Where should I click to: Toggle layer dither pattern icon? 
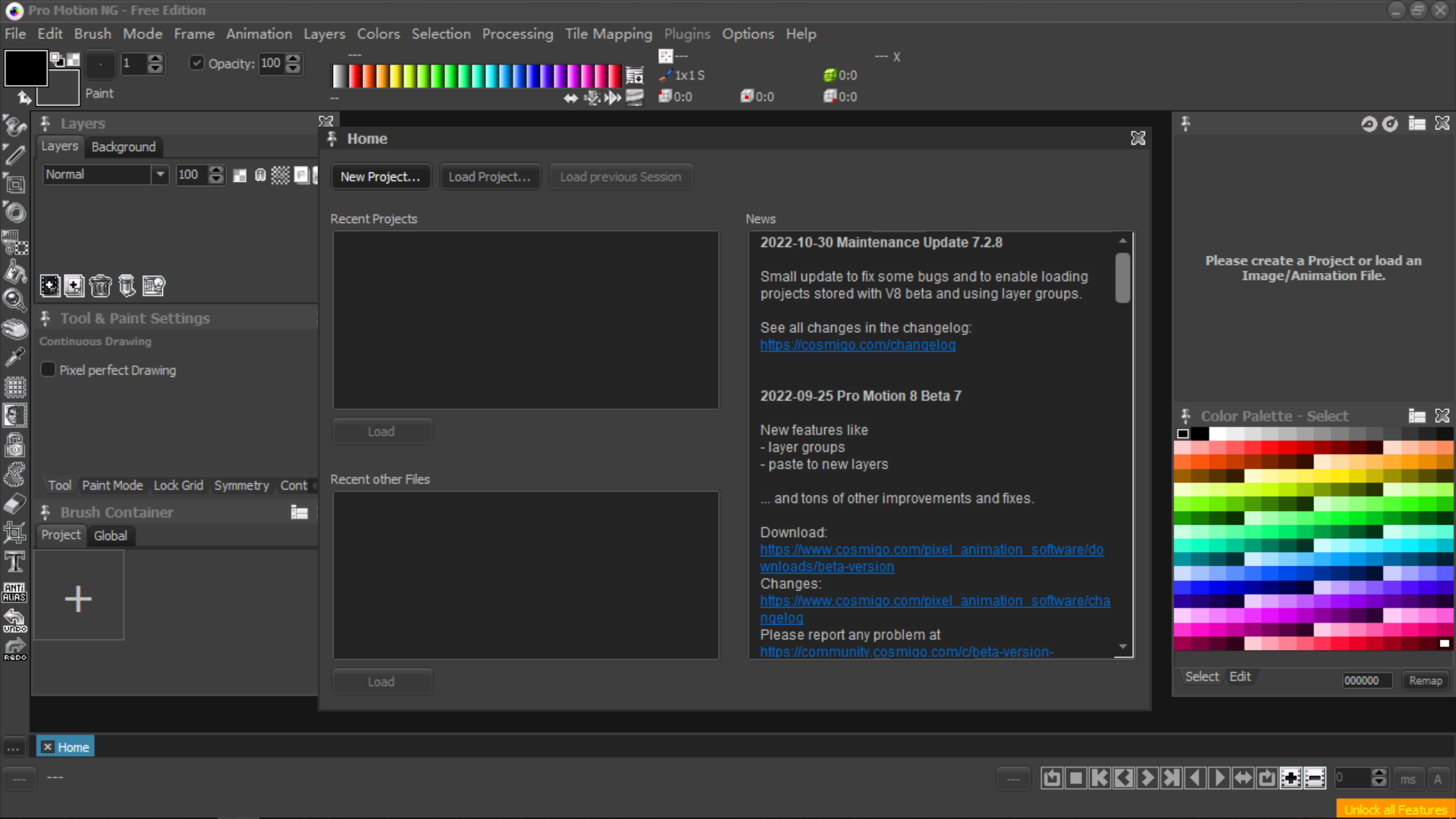pyautogui.click(x=281, y=175)
